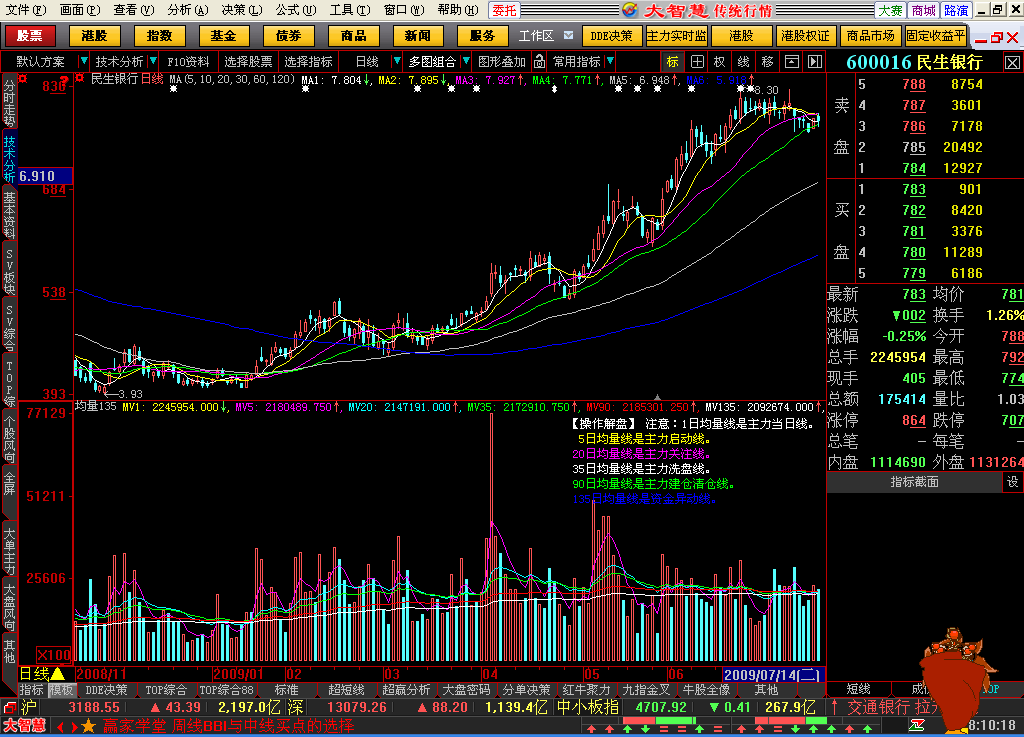Expand the 多图组合 dropdown arrow
Viewport: 1024px width, 737px height.
(466, 61)
